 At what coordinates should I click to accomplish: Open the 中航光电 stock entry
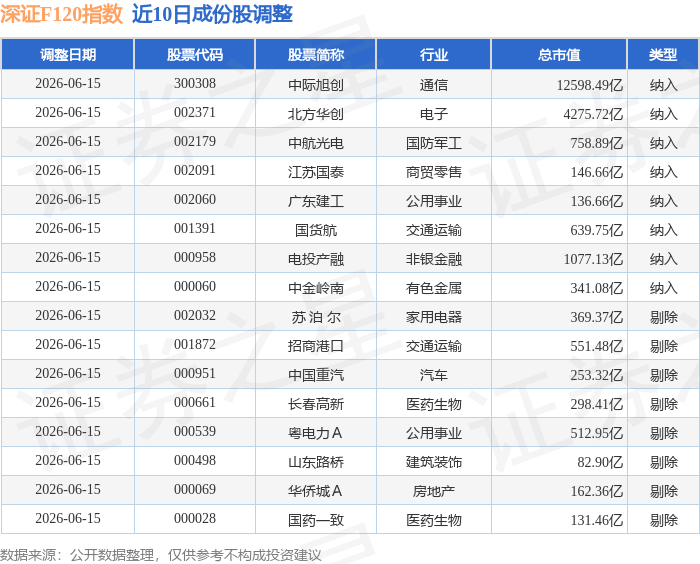(x=316, y=143)
